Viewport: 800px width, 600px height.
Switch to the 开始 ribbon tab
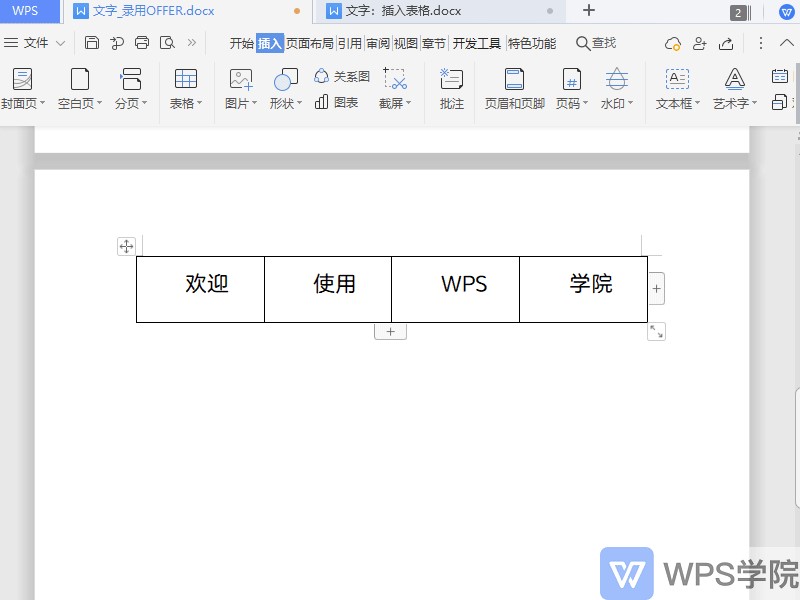click(241, 43)
